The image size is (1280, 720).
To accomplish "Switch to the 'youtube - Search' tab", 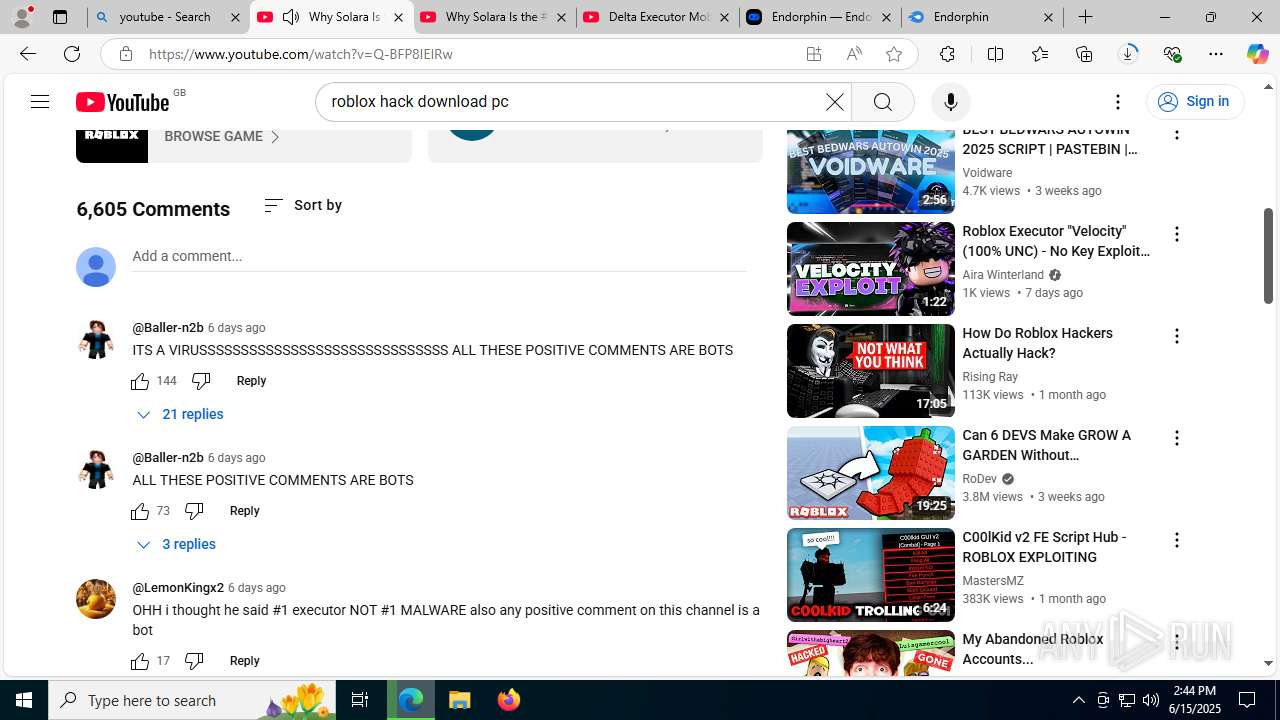I will (x=168, y=17).
